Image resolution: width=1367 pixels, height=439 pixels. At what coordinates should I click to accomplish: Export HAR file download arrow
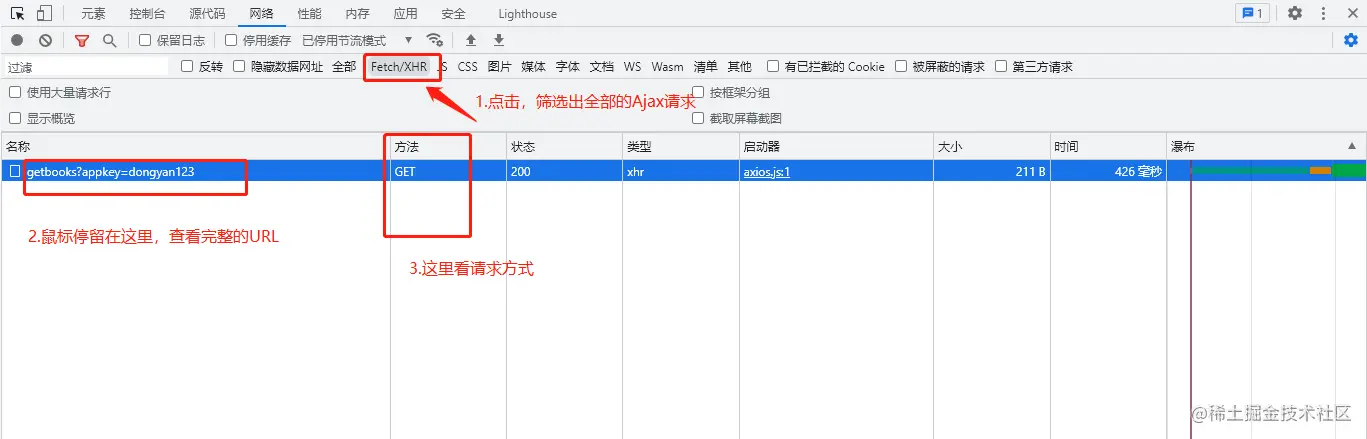pyautogui.click(x=499, y=40)
